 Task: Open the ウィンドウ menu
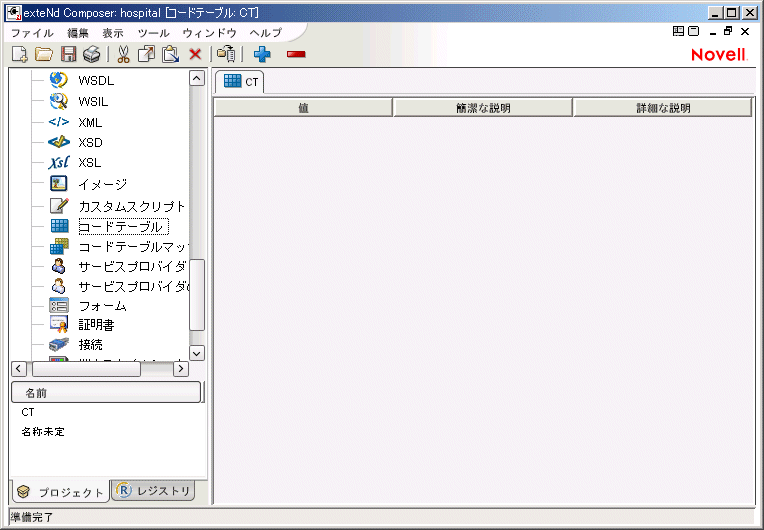tap(210, 33)
